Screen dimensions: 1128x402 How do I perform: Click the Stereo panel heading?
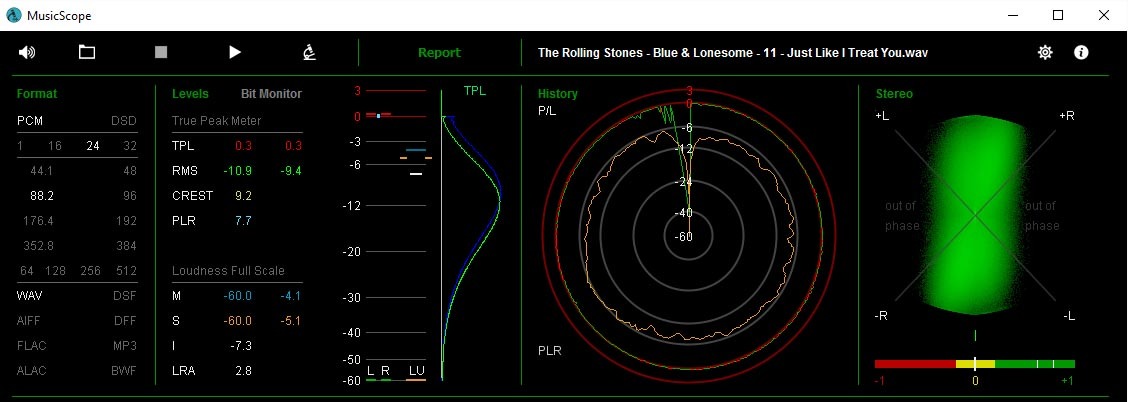tap(894, 94)
